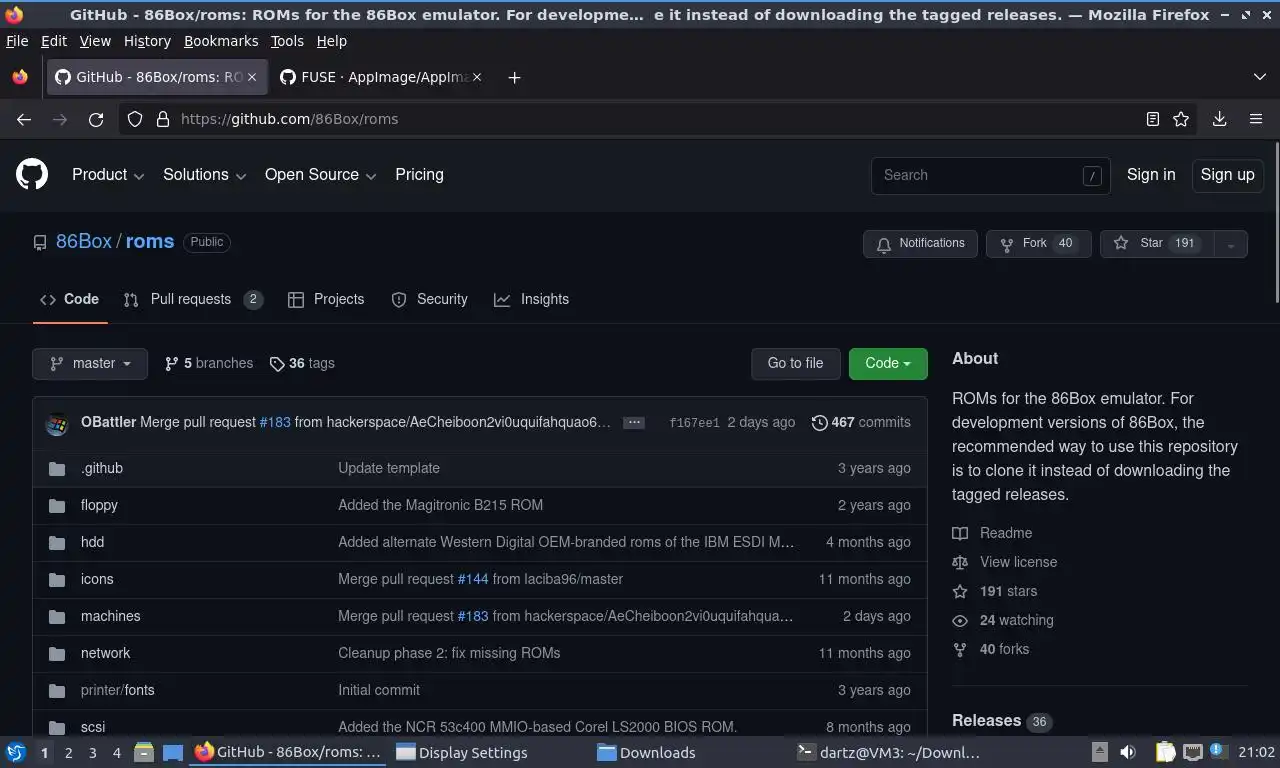1280x768 pixels.
Task: Open the system start menu icon
Action: click(15, 753)
